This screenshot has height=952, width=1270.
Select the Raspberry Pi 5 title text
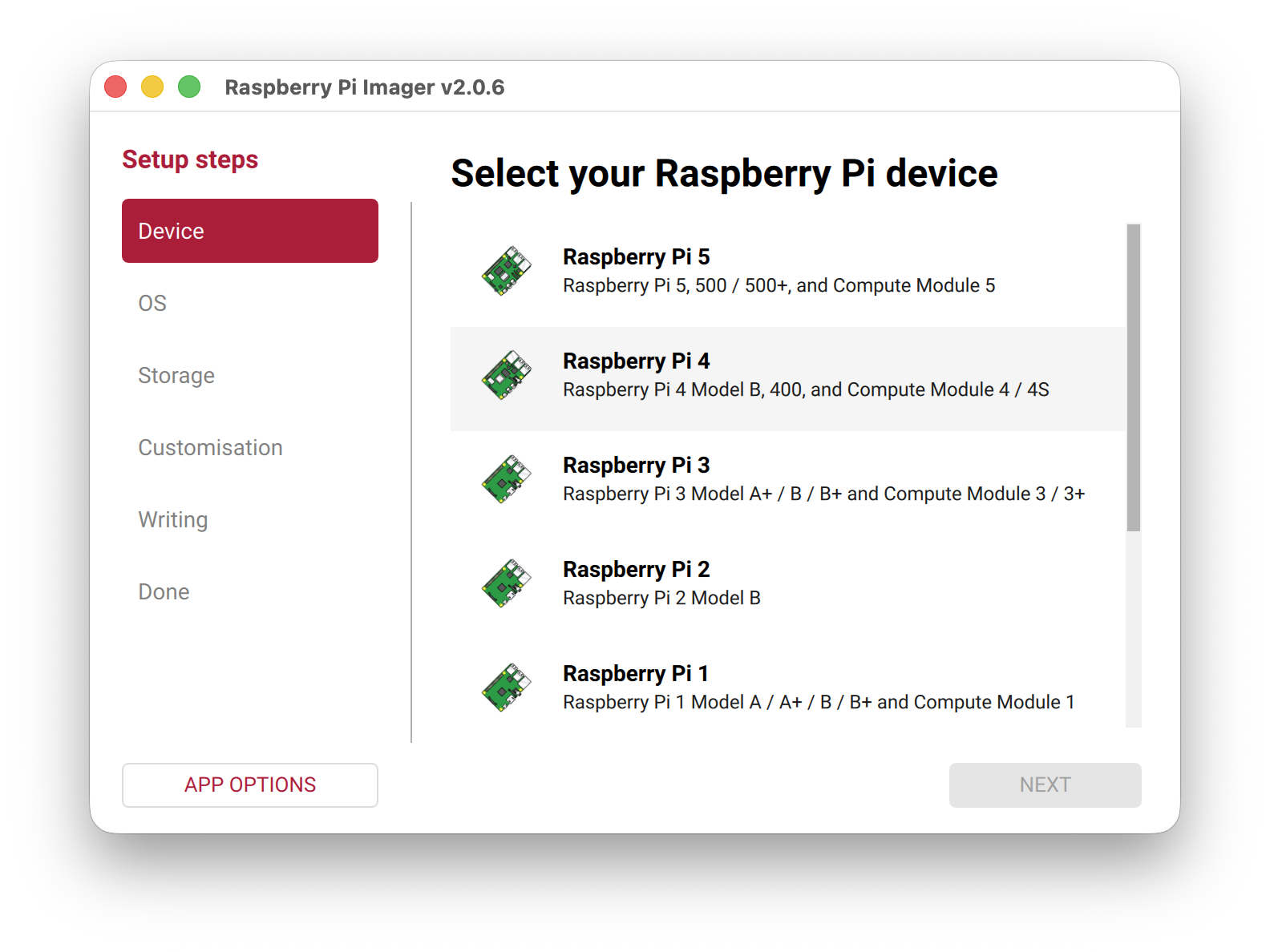(636, 257)
